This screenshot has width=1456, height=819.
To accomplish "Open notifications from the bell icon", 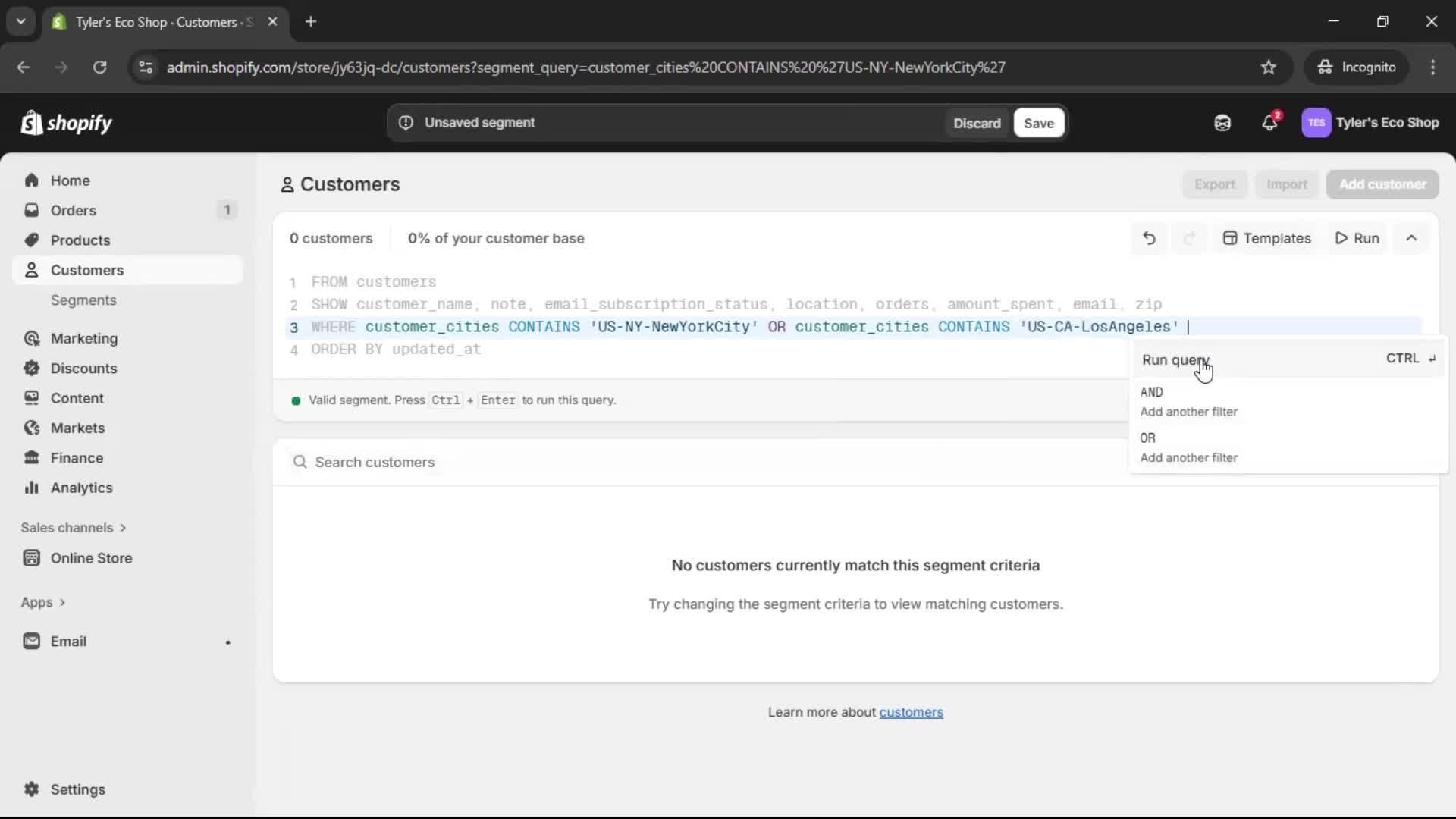I will (1269, 122).
